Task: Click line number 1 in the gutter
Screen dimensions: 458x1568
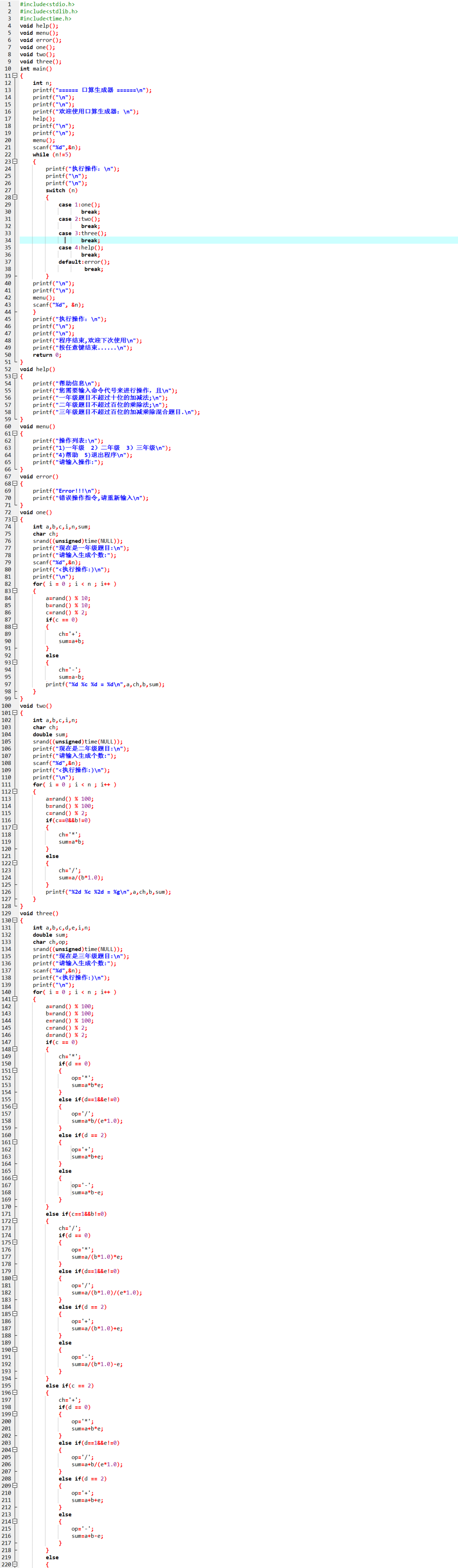Action: coord(9,4)
